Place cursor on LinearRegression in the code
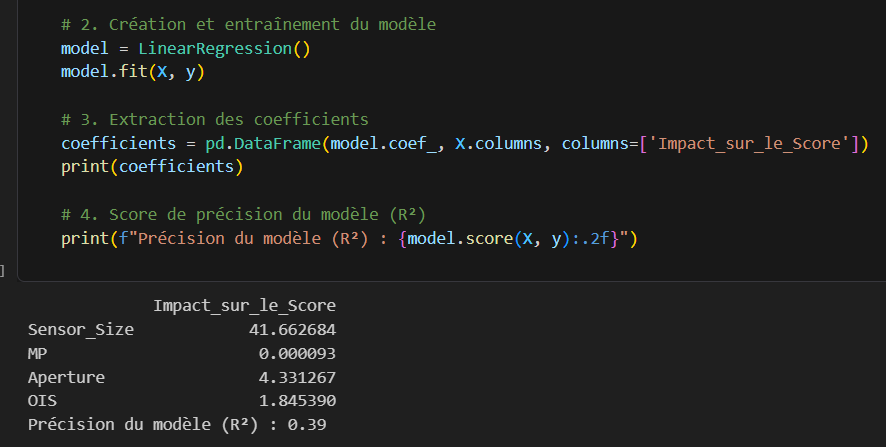The width and height of the screenshot is (886, 447). point(220,48)
